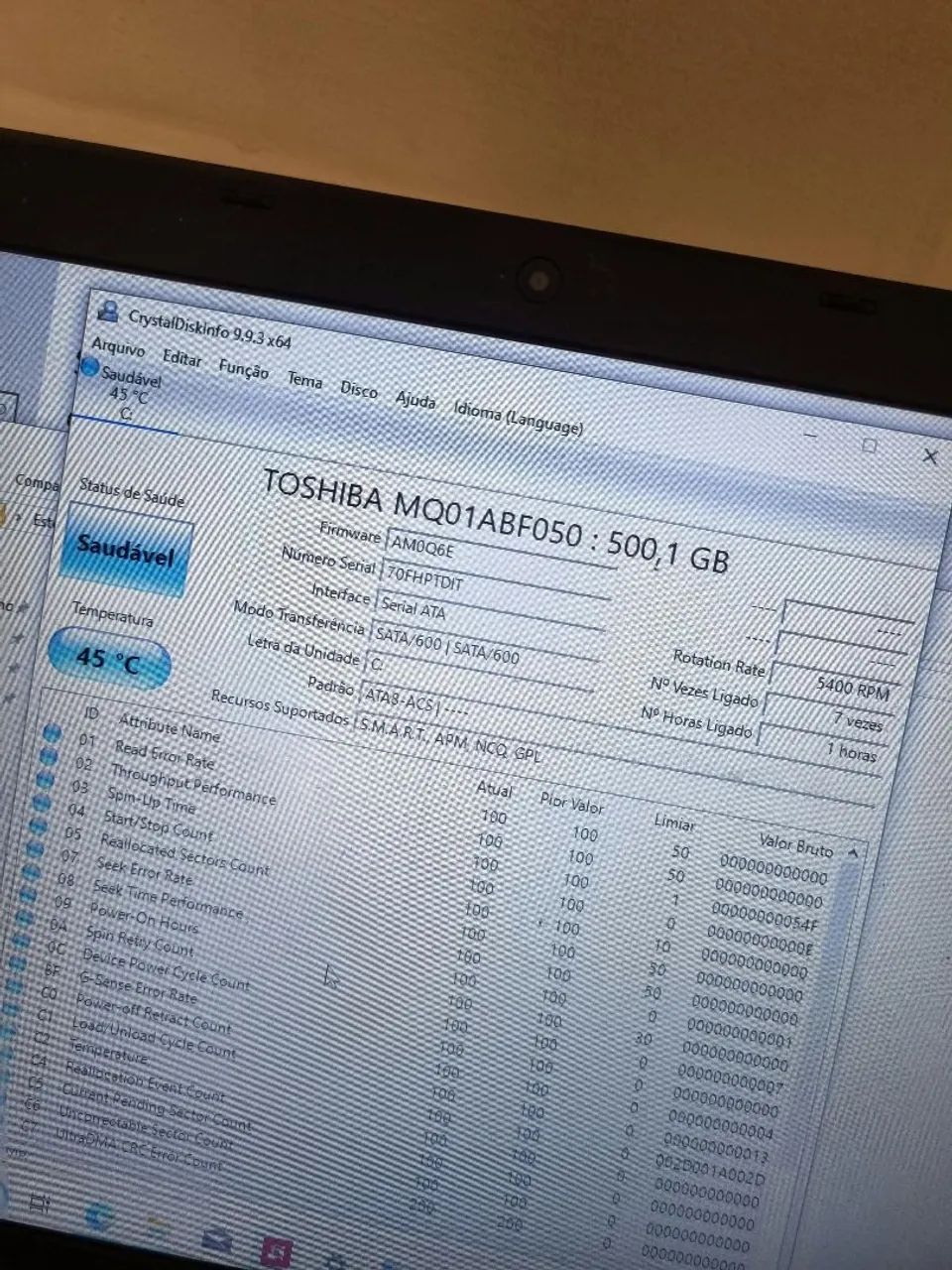Screen dimensions: 952x1270
Task: Click blue status circle for Throughput Performance
Action: 50,757
